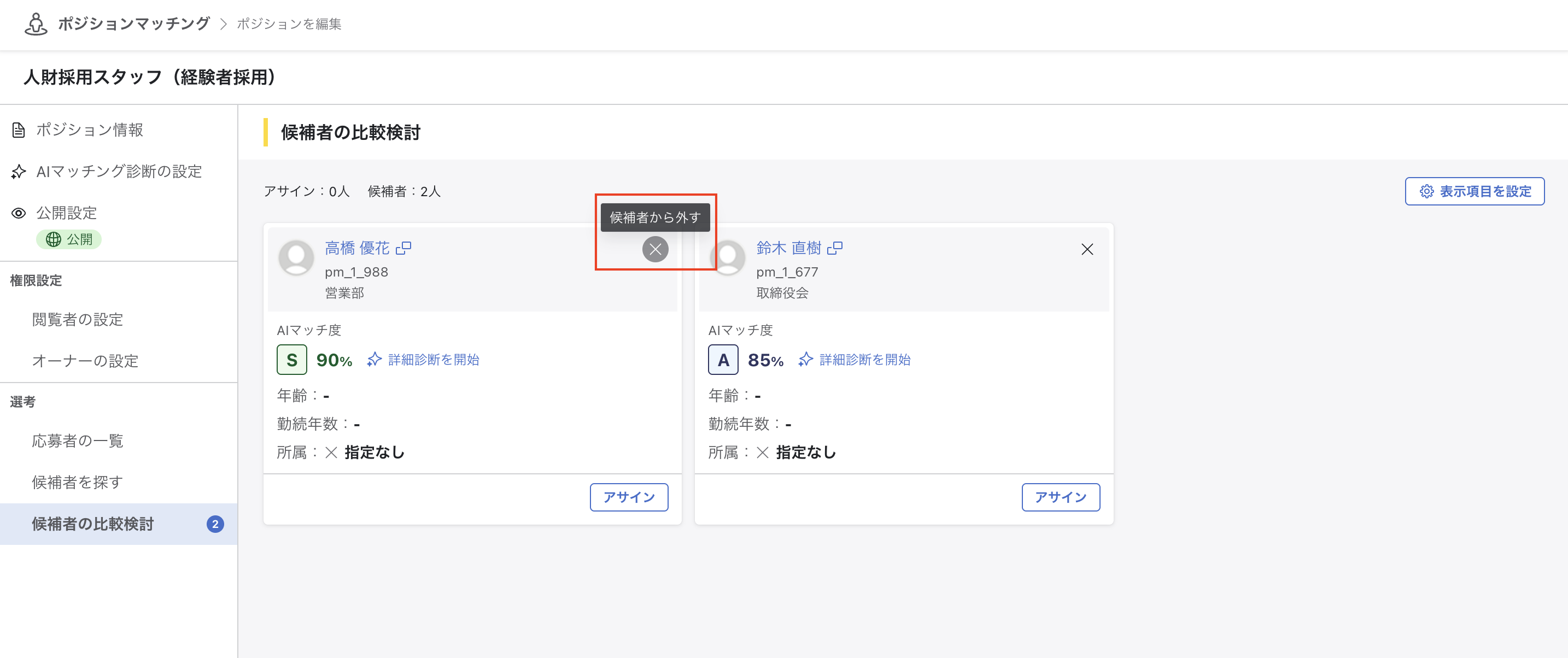Screen dimensions: 1568x658
Task: Click 営業部 department text
Action: coord(344,293)
